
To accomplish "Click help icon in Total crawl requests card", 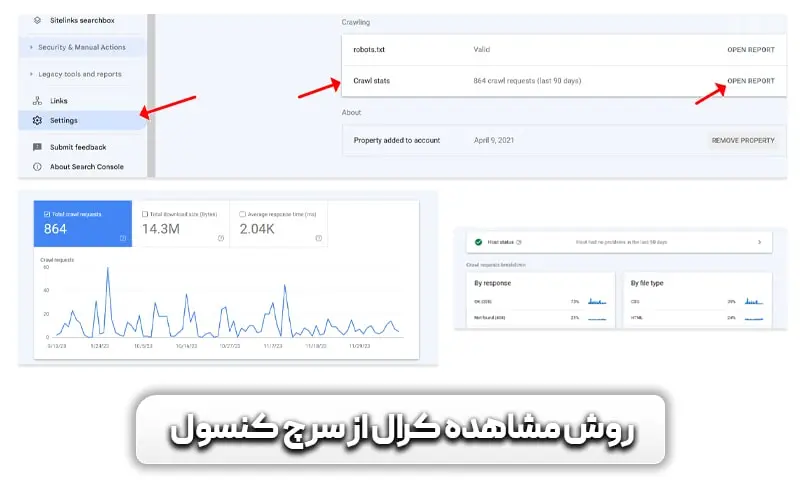I will pyautogui.click(x=123, y=238).
